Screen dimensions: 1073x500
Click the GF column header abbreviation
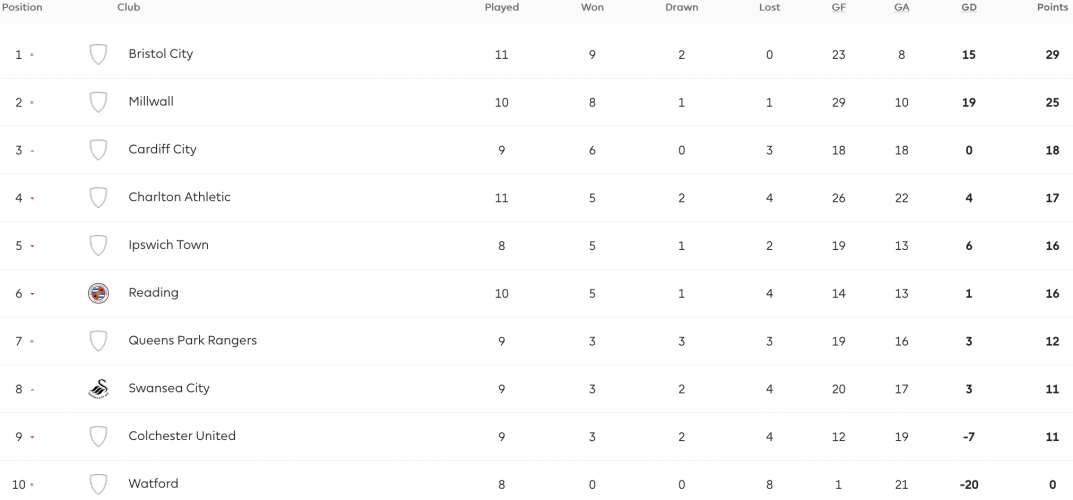(838, 8)
